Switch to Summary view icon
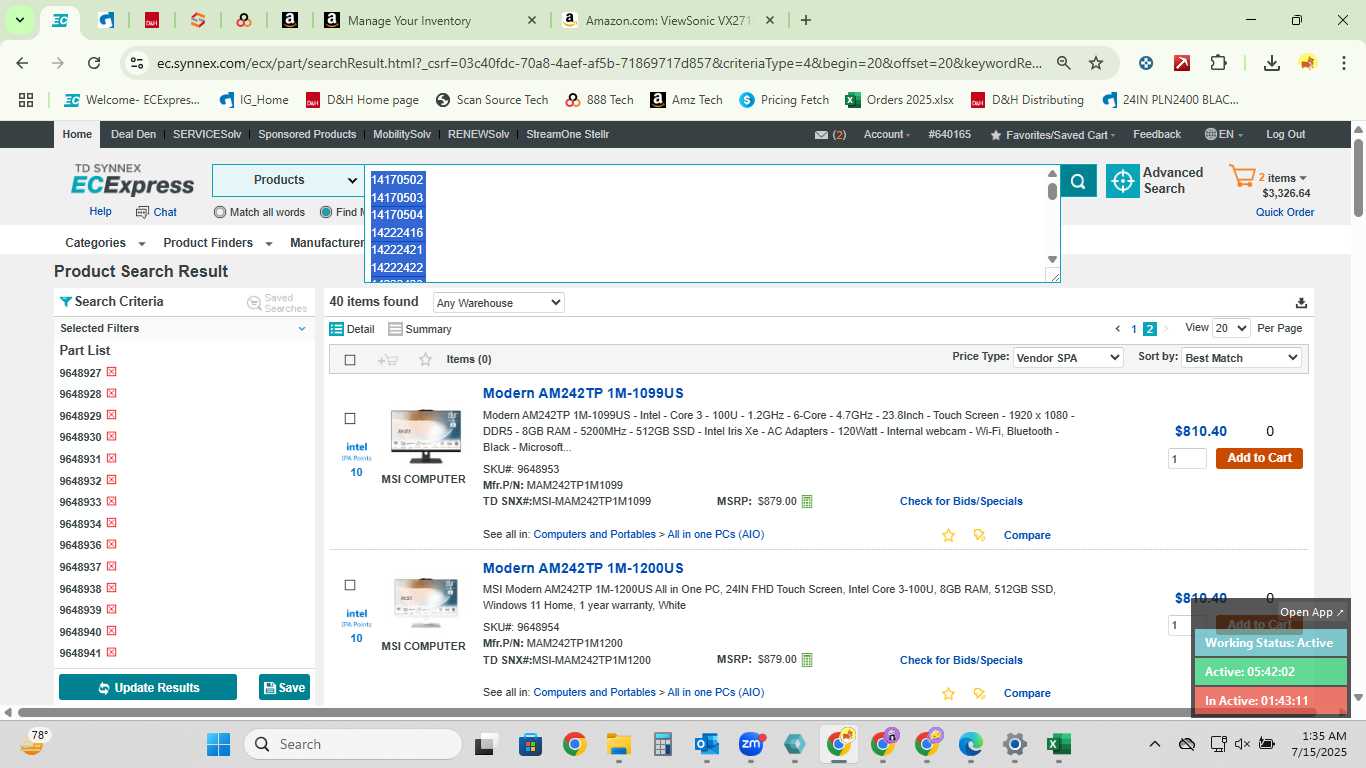 click(395, 329)
